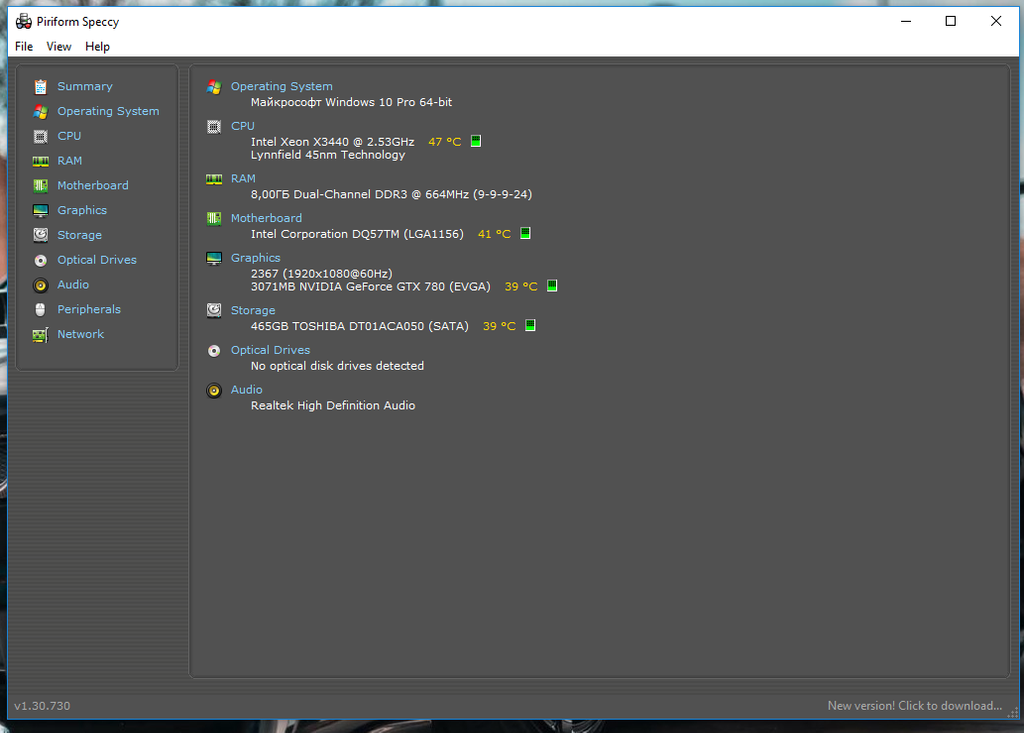This screenshot has height=733, width=1024.
Task: Click '2367 (1920x1080@60Hz)' monitor text
Action: point(322,274)
